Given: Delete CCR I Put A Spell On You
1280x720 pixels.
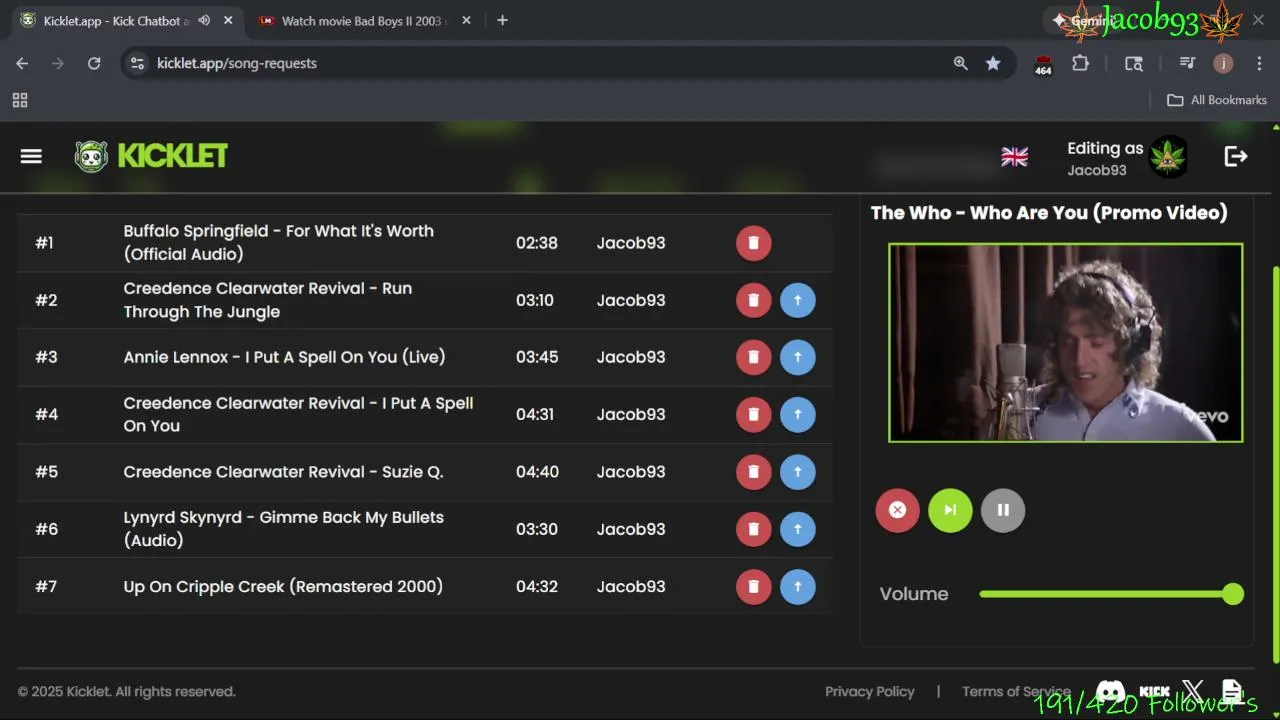Looking at the screenshot, I should (x=754, y=414).
